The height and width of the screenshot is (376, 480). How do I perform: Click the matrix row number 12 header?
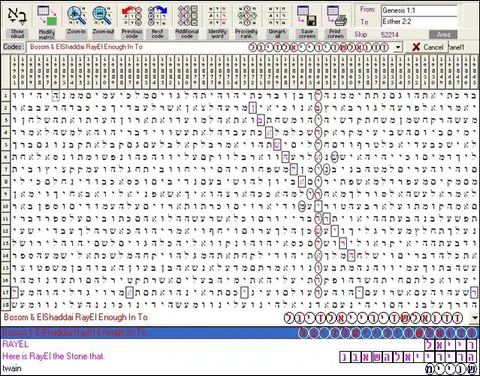point(6,231)
